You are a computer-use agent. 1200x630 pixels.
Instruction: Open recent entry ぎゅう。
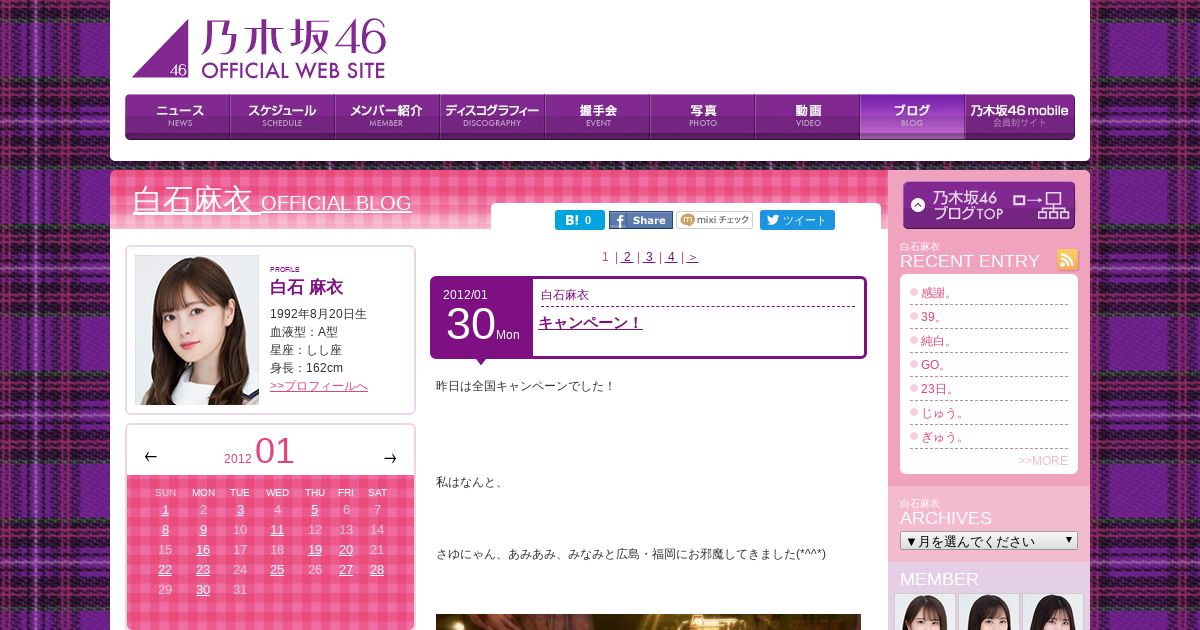(943, 437)
